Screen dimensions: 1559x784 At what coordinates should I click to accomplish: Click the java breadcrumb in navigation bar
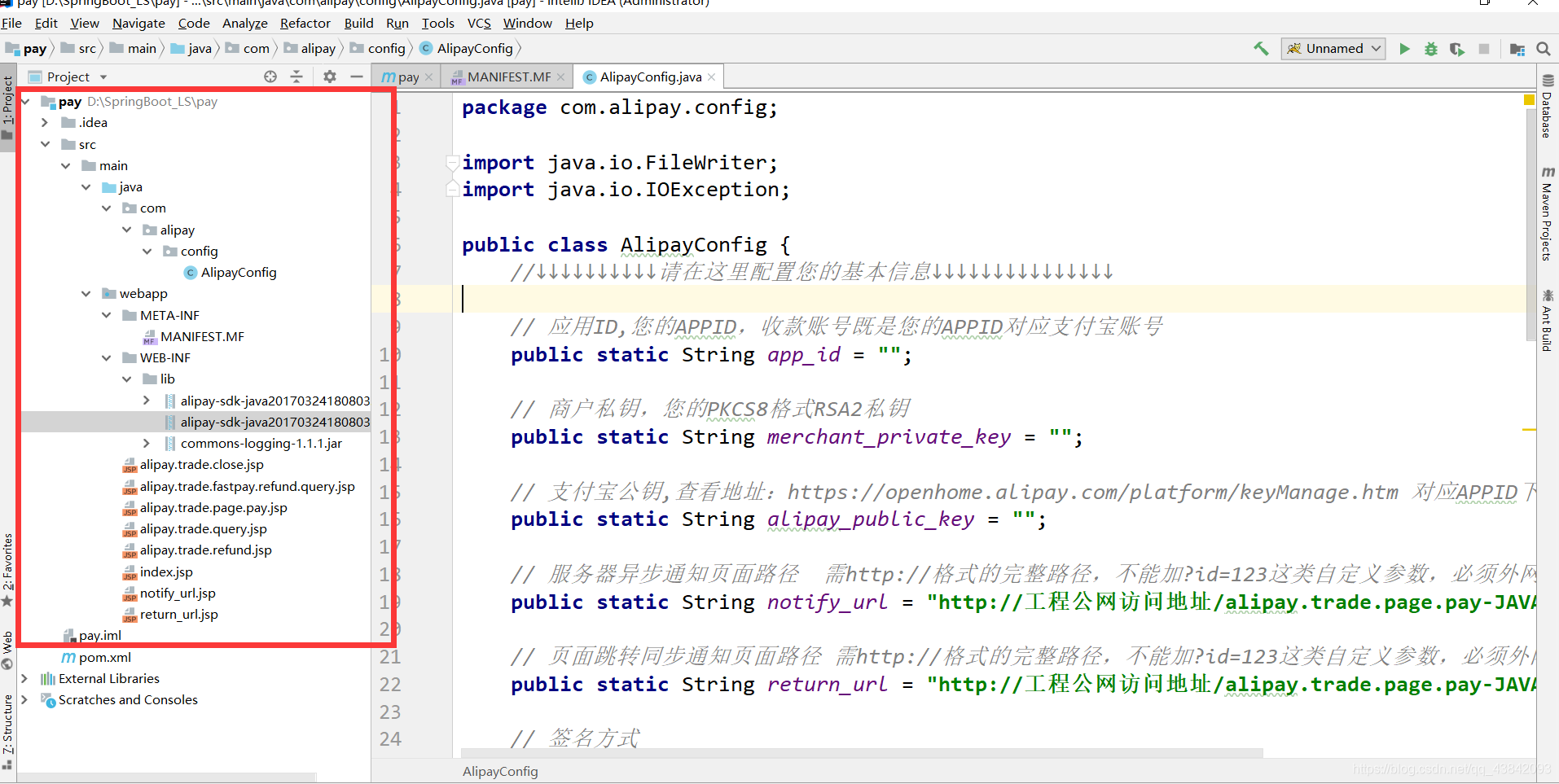pyautogui.click(x=191, y=49)
